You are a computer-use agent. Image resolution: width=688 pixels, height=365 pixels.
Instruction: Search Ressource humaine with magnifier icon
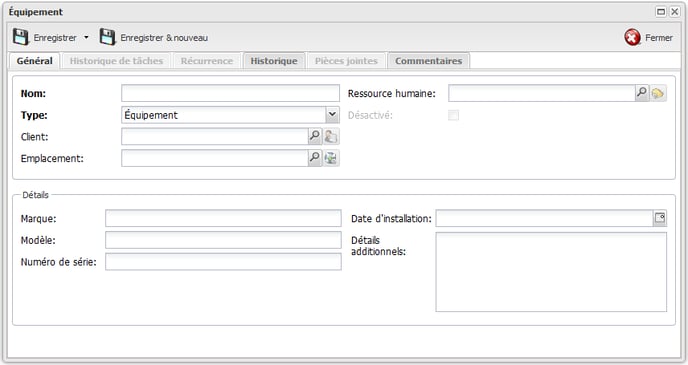(x=642, y=93)
